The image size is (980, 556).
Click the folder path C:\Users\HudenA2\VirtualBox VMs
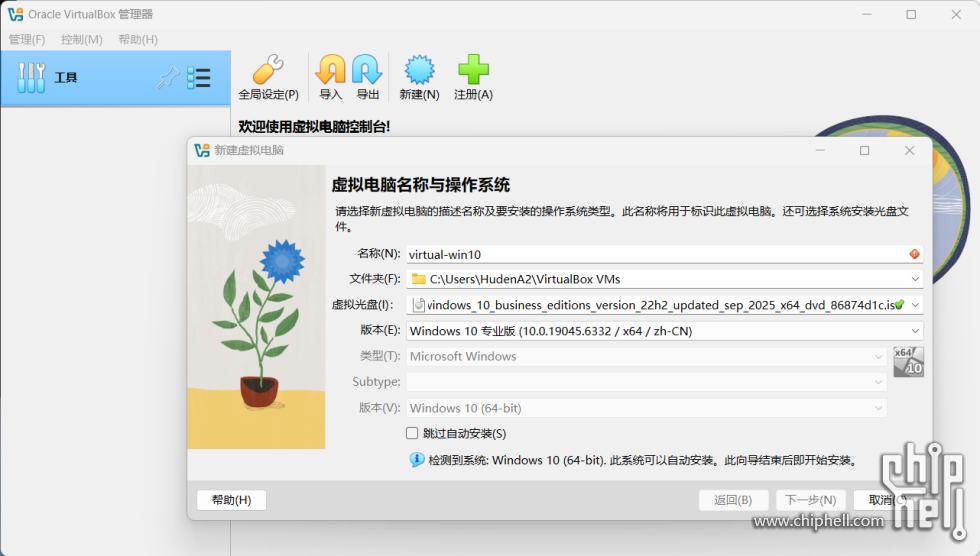pyautogui.click(x=525, y=279)
